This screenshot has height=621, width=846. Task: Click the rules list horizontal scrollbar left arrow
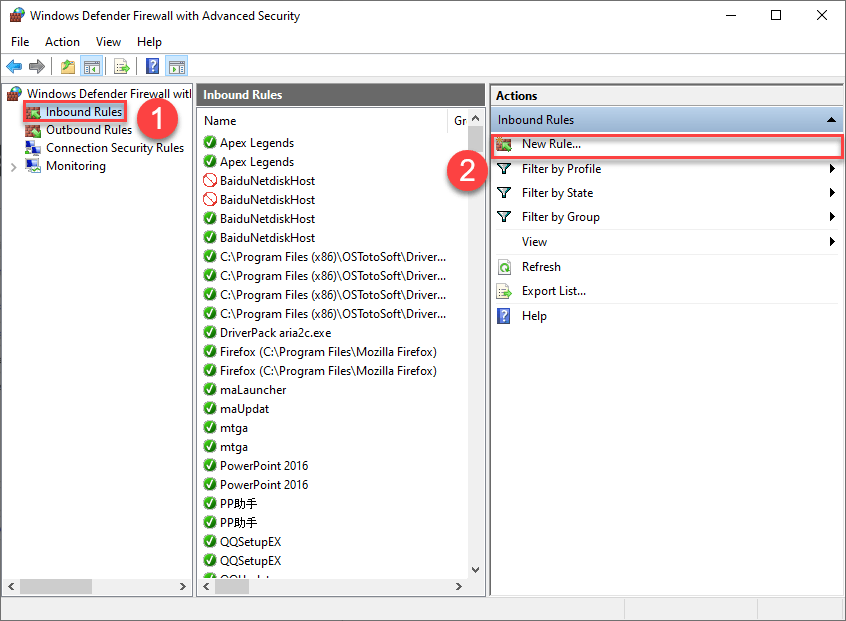click(x=206, y=586)
